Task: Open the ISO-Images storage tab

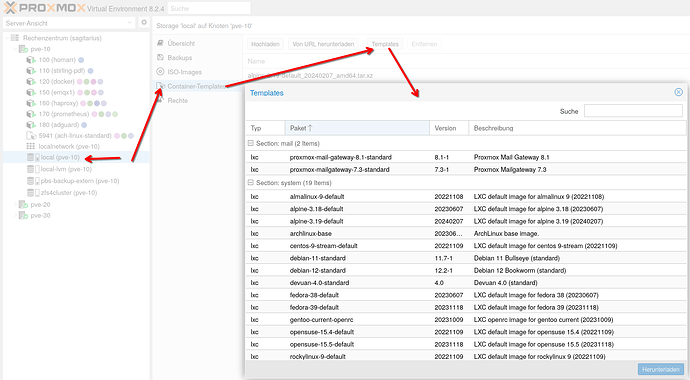Action: coord(197,72)
